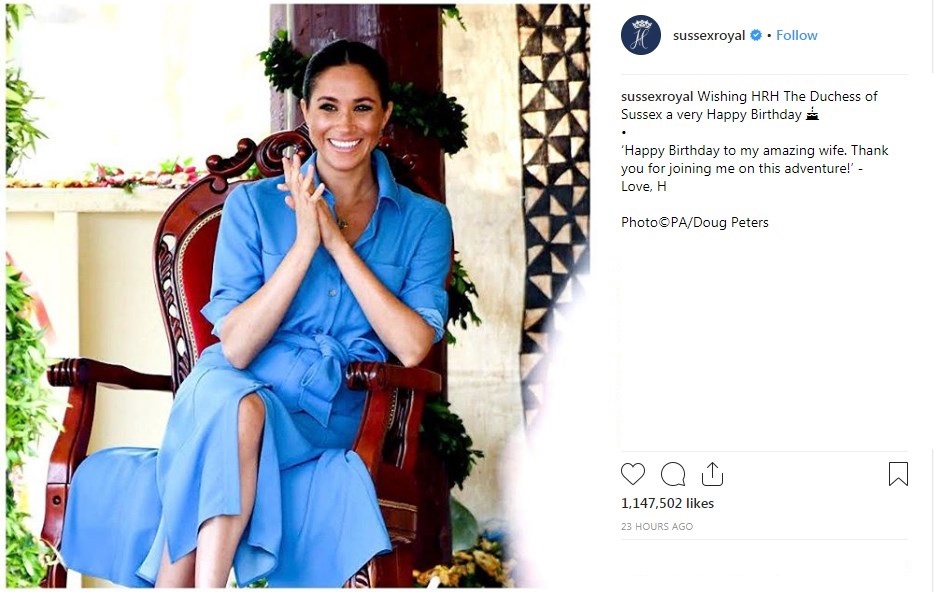
Task: Share the post using share icon
Action: (x=712, y=474)
